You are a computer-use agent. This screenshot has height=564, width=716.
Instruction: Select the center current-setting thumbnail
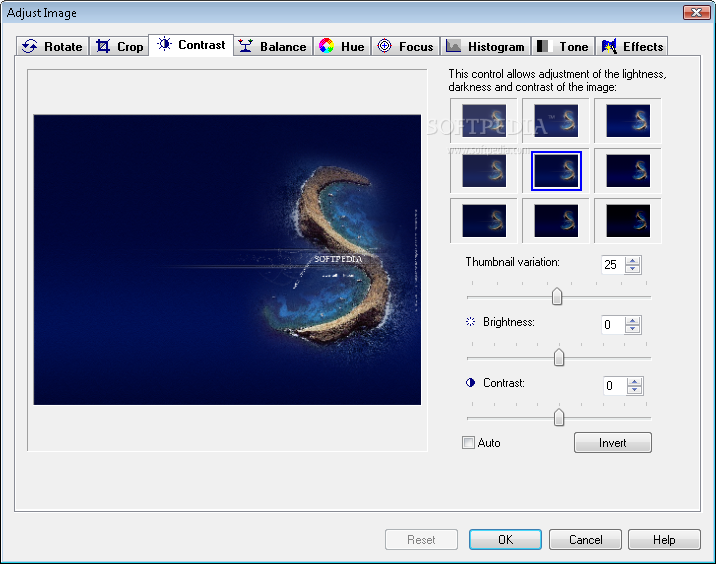[556, 171]
